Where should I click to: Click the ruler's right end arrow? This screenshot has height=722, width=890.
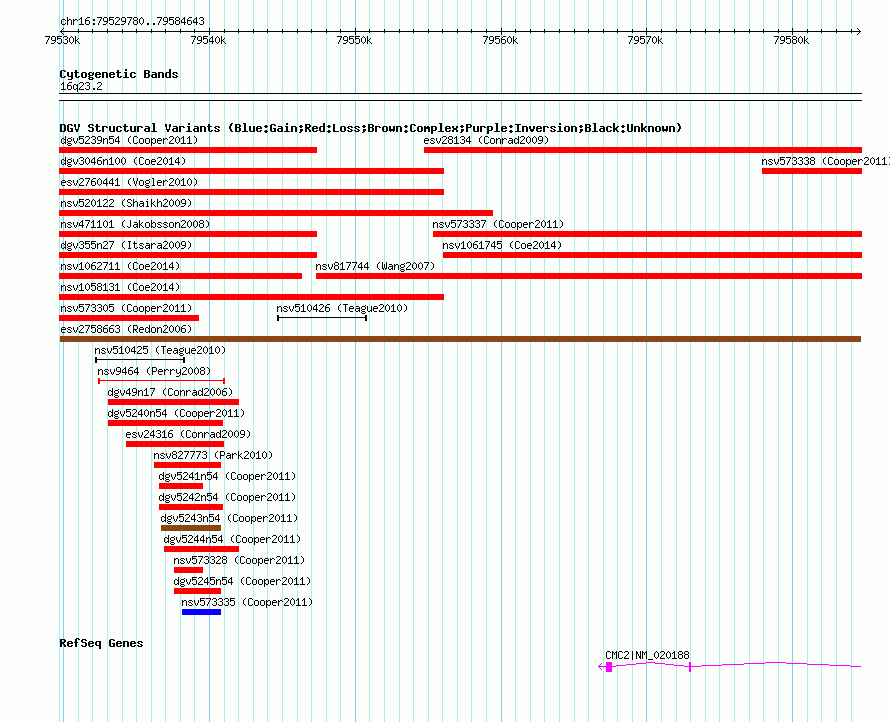click(x=858, y=31)
